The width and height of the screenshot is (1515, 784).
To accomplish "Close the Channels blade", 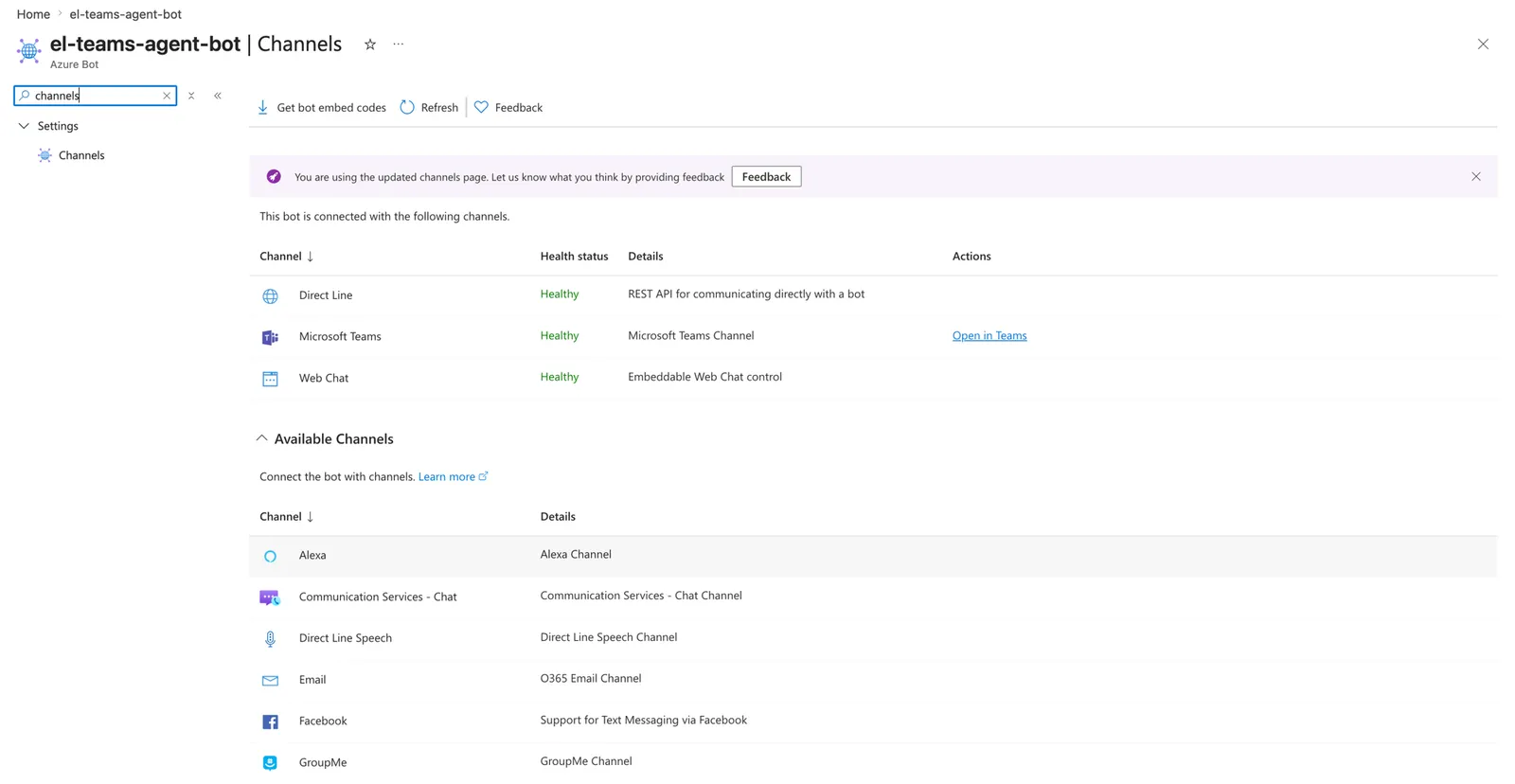I will [1483, 45].
